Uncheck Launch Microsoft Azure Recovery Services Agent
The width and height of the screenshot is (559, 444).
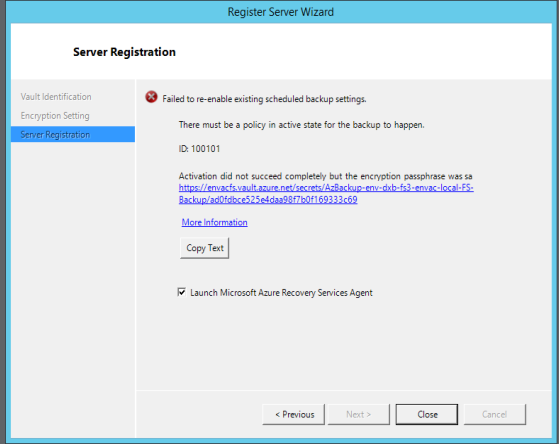182,292
